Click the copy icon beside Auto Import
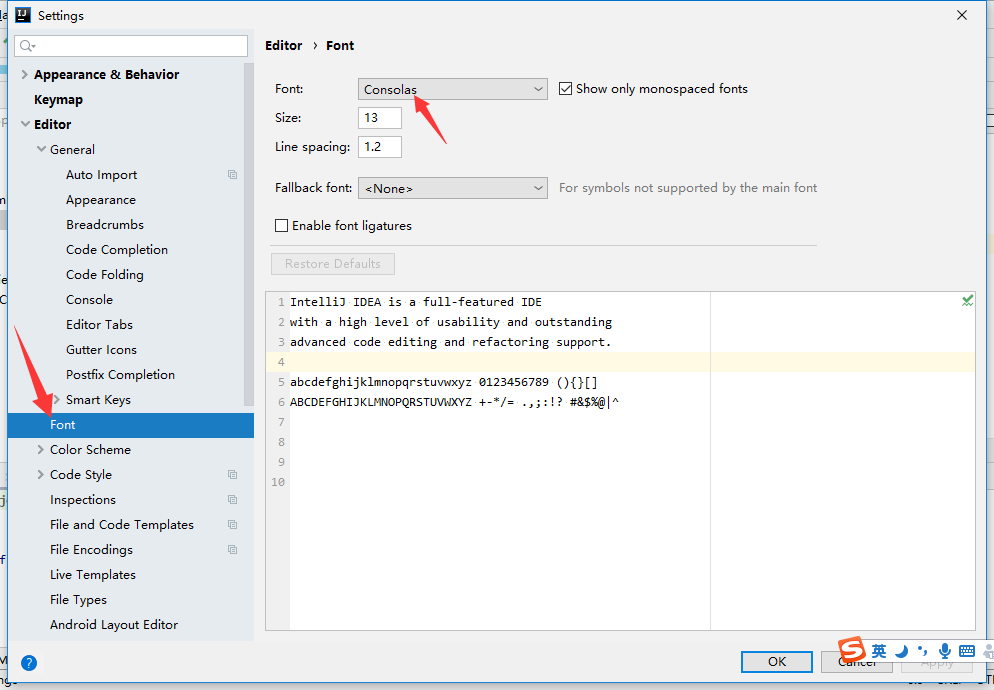Viewport: 994px width, 690px height. pos(233,174)
